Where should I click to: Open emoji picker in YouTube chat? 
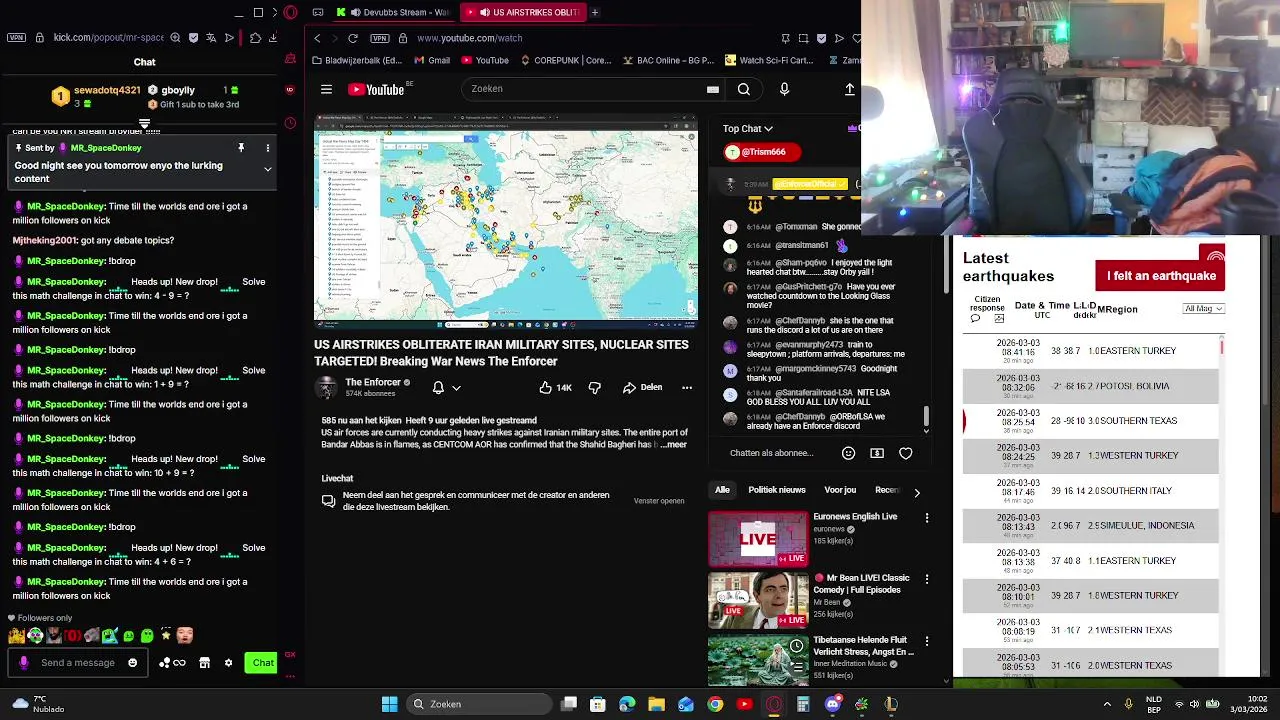point(848,453)
